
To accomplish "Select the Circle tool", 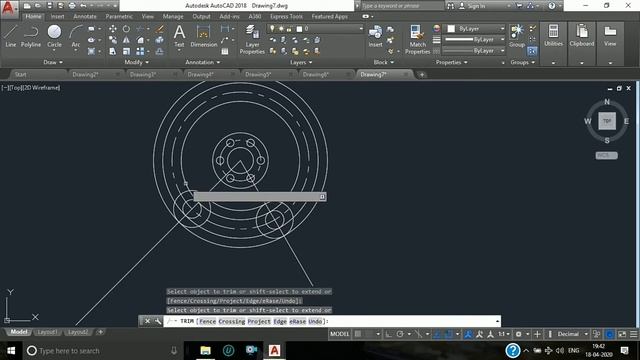I will (x=54, y=36).
